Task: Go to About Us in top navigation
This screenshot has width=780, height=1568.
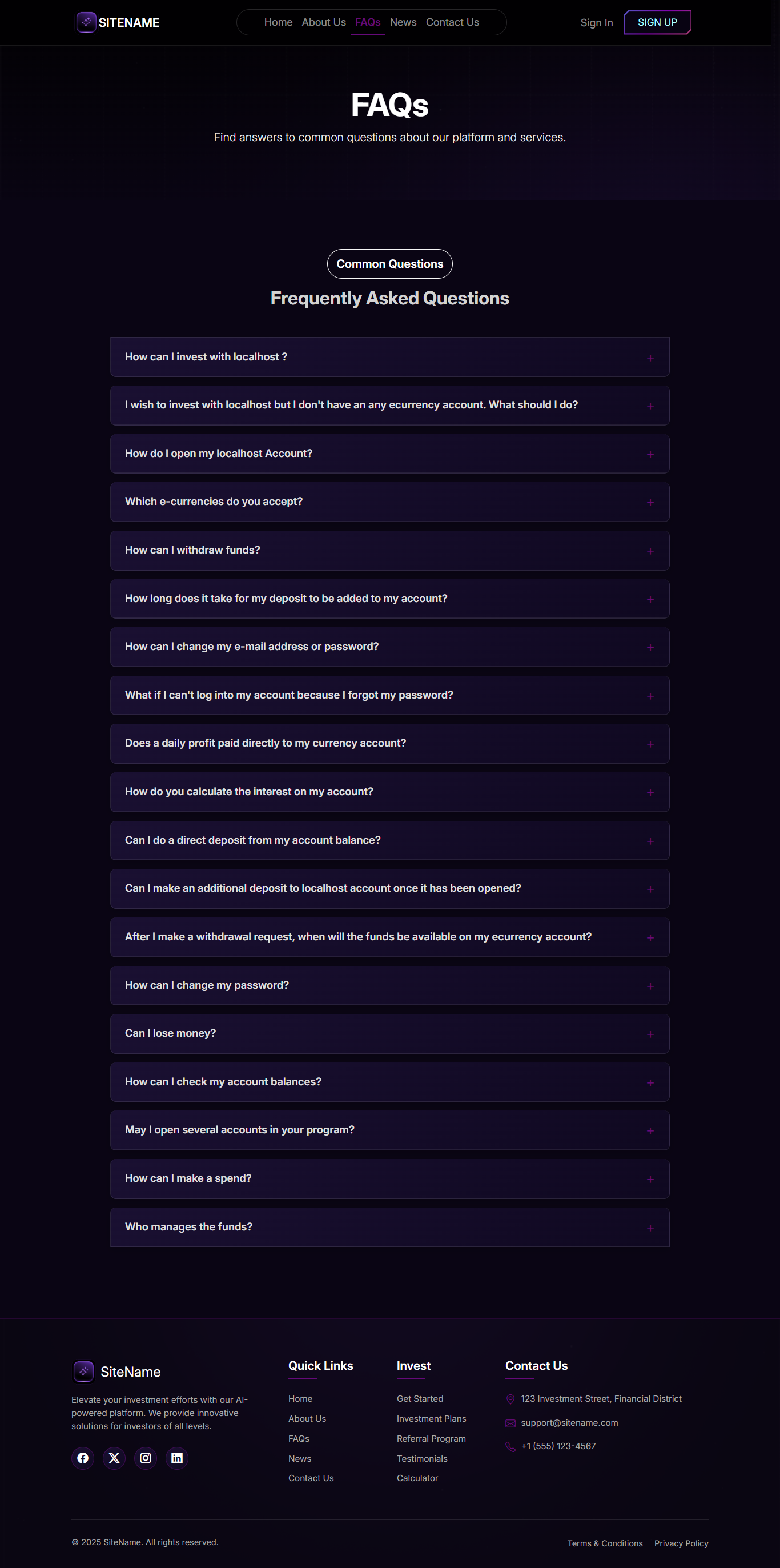Action: (x=324, y=22)
